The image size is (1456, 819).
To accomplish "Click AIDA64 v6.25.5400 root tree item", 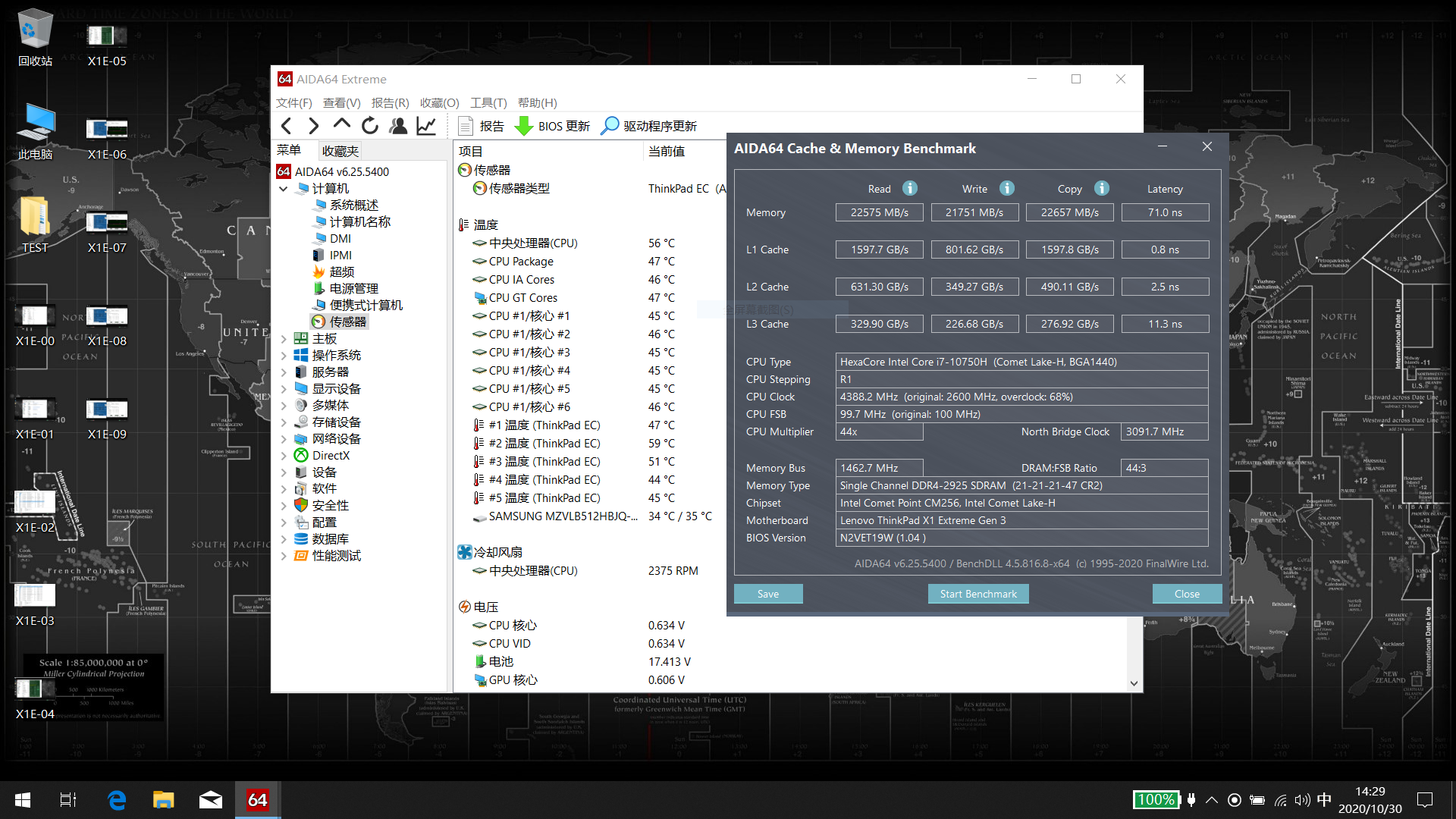I will click(x=341, y=172).
